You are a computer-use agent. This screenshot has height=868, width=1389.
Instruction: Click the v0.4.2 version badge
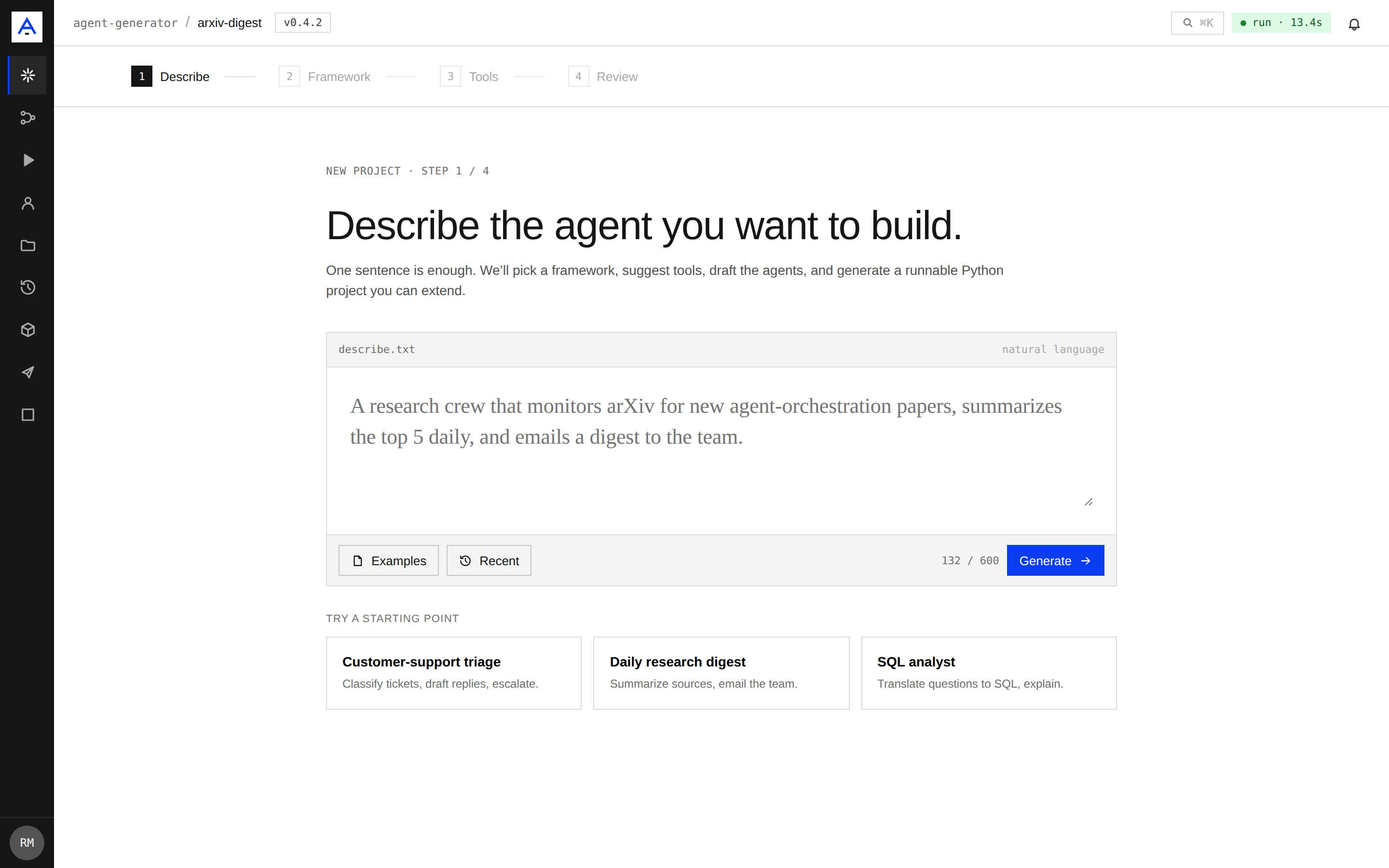[302, 23]
